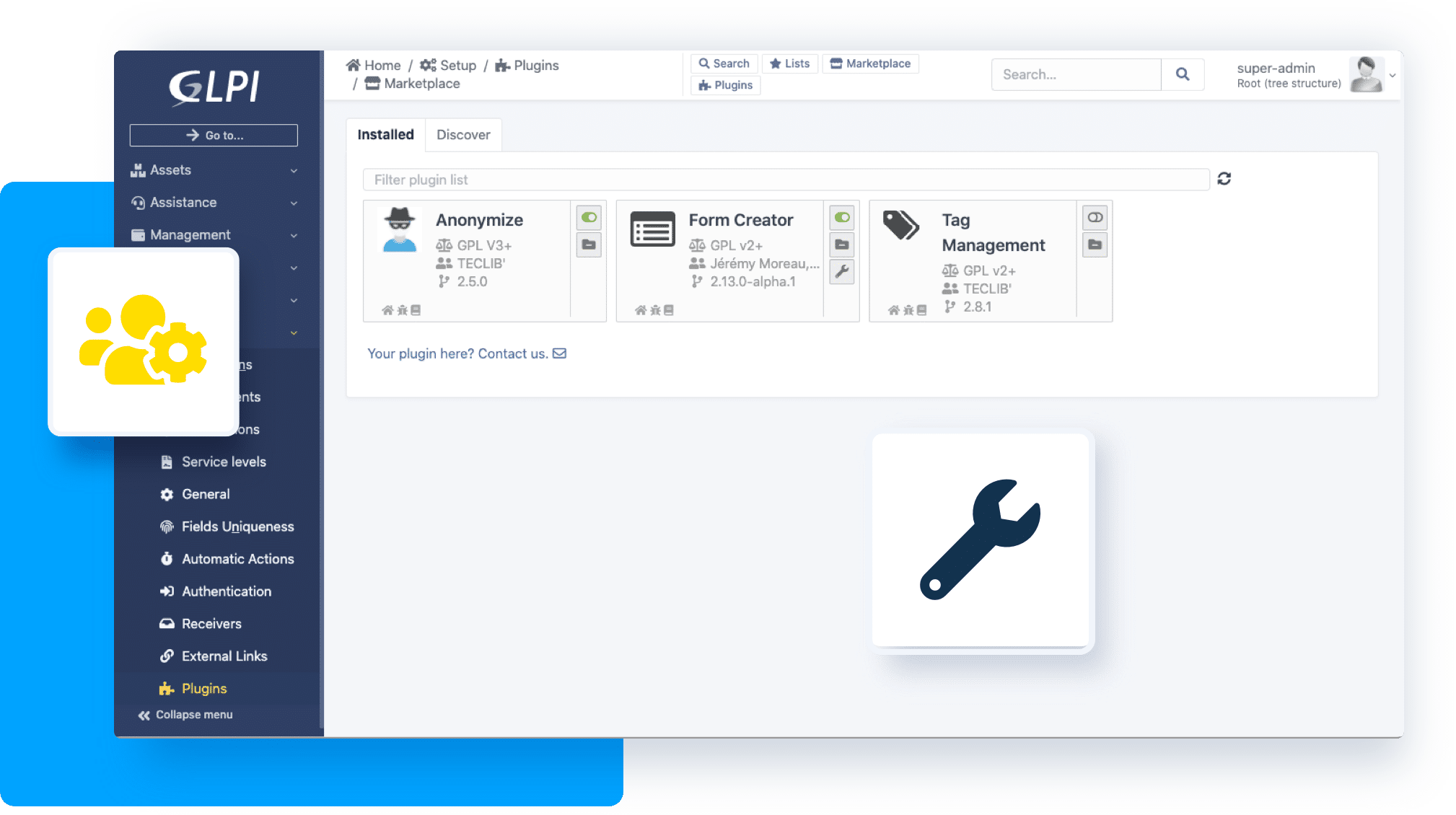Image resolution: width=1456 pixels, height=815 pixels.
Task: Toggle the Form Creator plugin enable switch
Action: click(843, 218)
